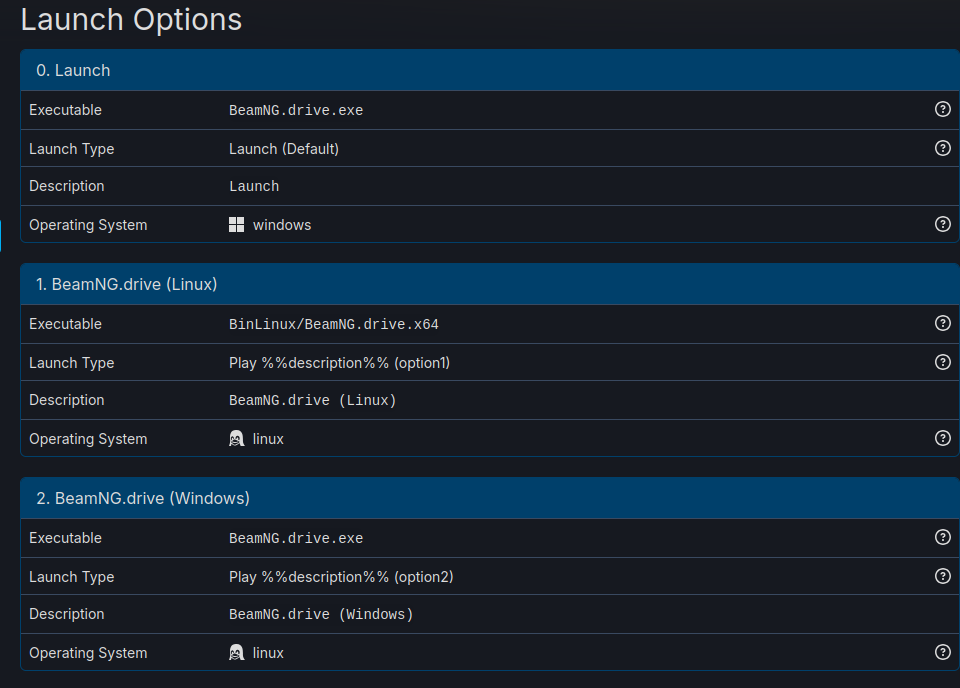Screen dimensions: 960x688
Task: Click the Windows logo icon
Action: click(236, 225)
